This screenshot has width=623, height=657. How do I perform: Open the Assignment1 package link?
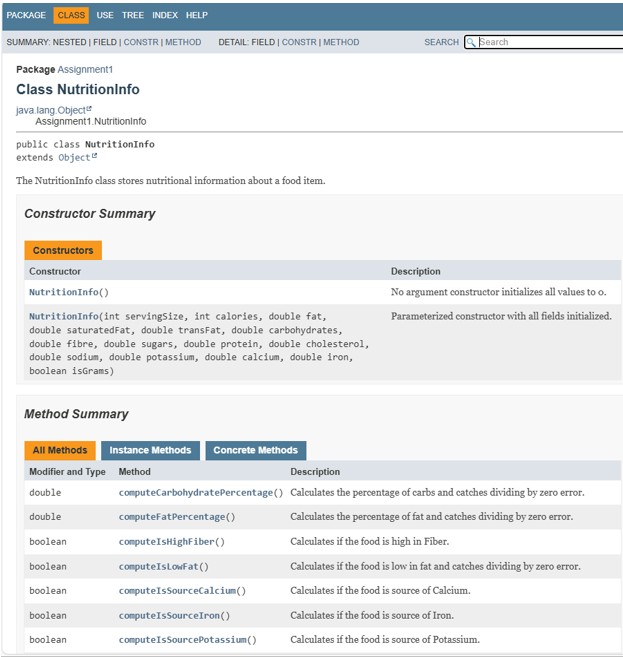(85, 70)
